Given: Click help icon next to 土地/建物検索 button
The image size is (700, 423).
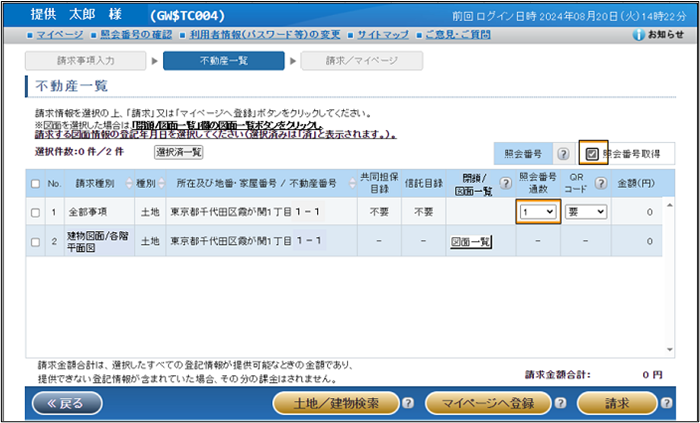Looking at the screenshot, I should tap(408, 403).
